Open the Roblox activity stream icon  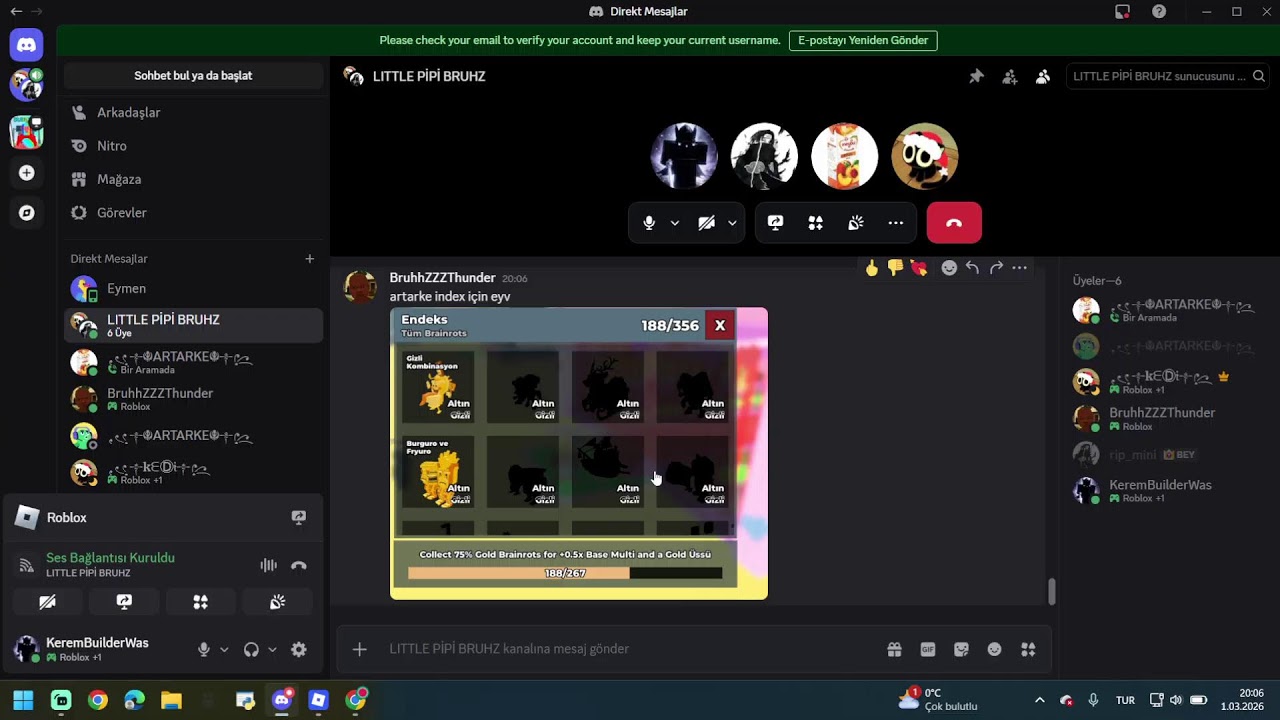tap(298, 518)
